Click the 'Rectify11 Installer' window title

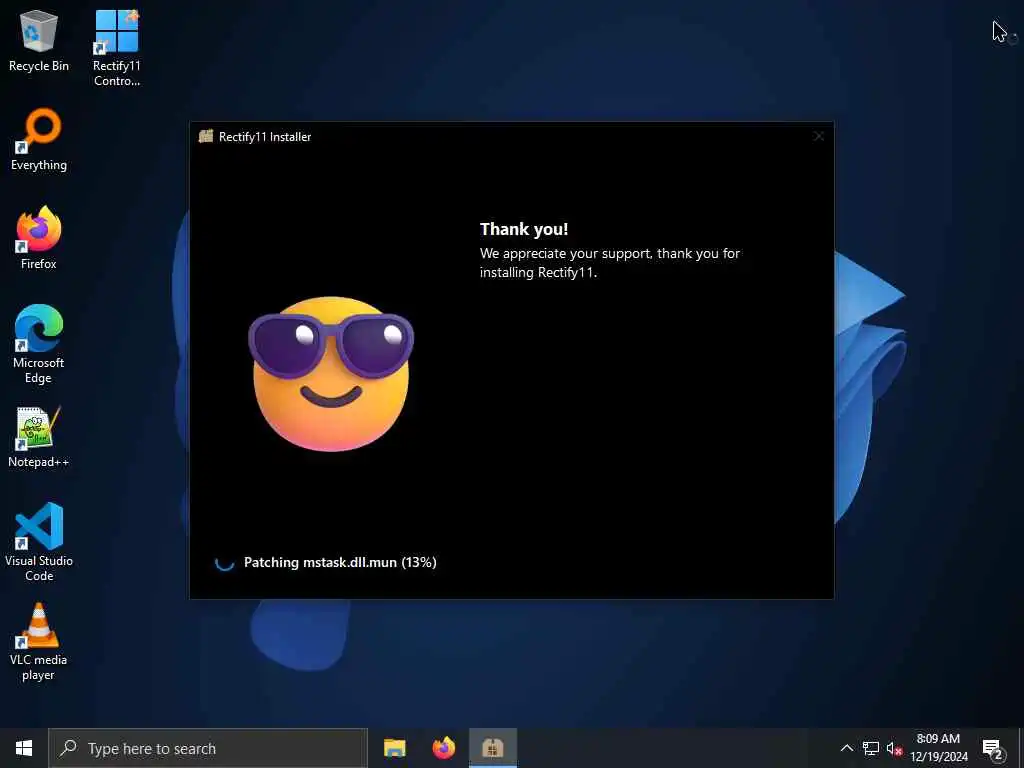pos(265,136)
